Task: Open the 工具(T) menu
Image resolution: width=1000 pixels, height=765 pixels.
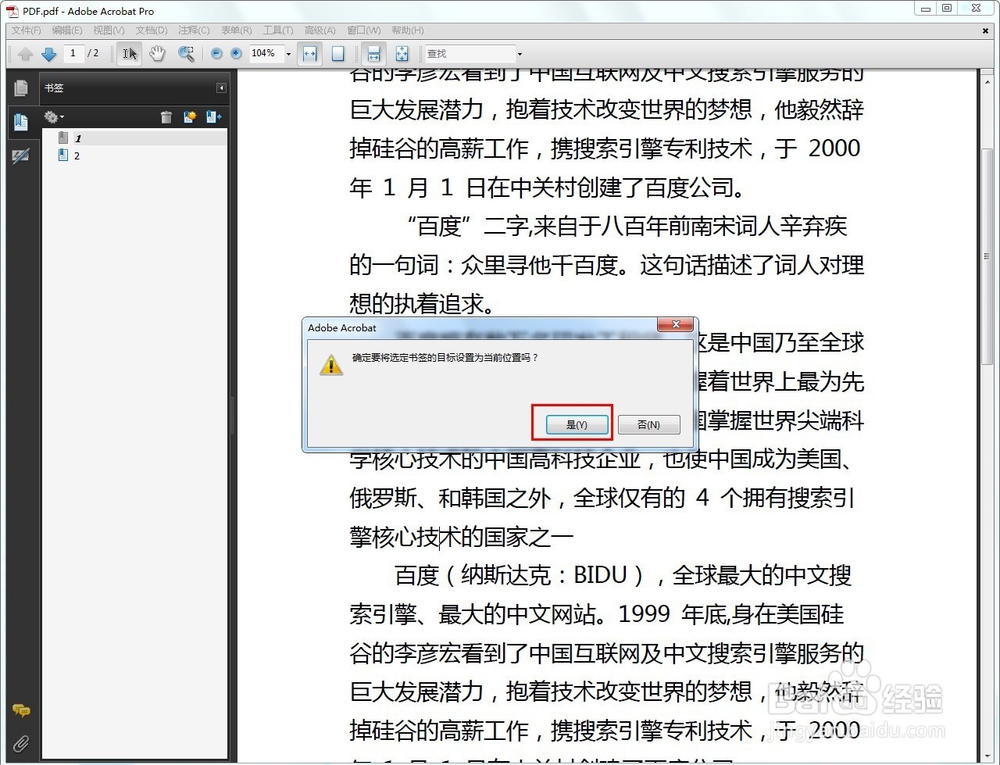Action: point(278,30)
